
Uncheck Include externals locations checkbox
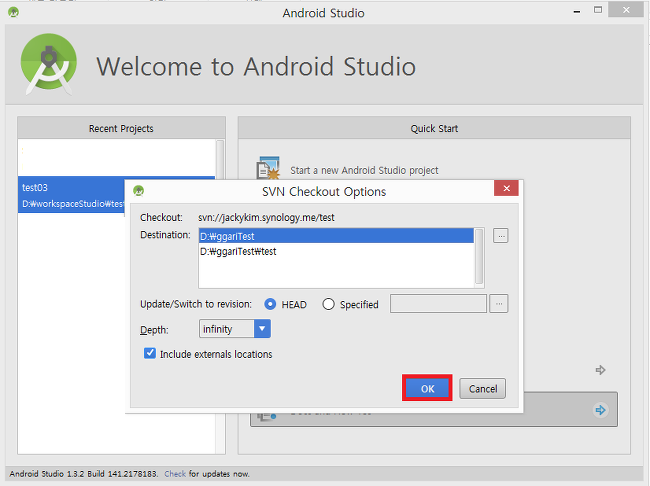[x=150, y=353]
